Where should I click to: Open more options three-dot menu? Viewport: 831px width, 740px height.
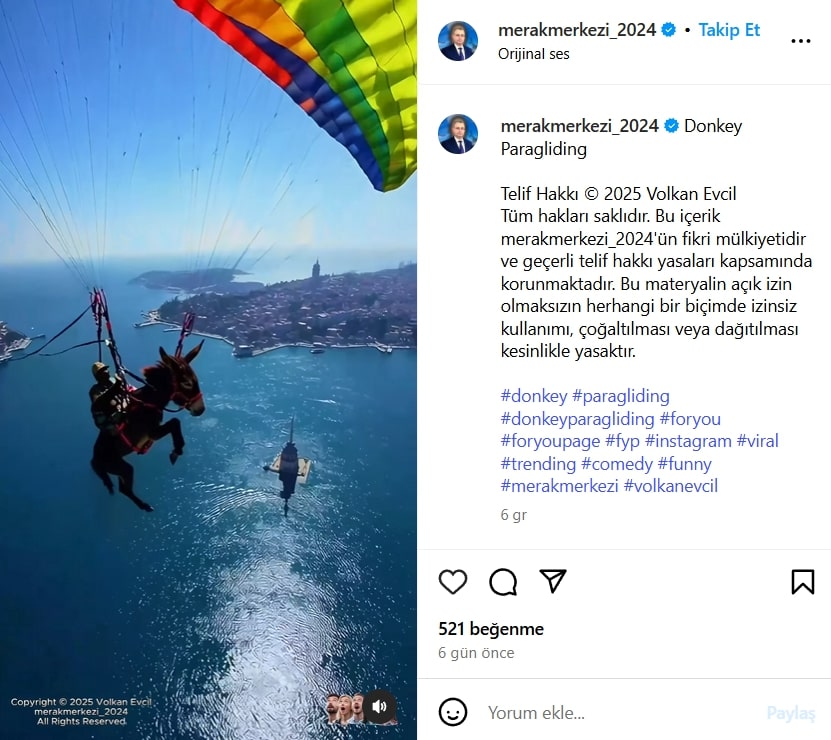point(800,41)
